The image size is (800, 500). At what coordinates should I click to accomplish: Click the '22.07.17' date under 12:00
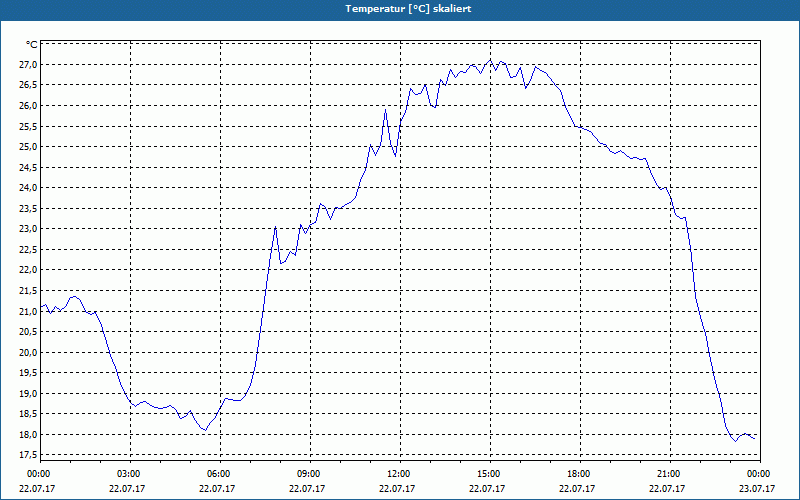397,488
